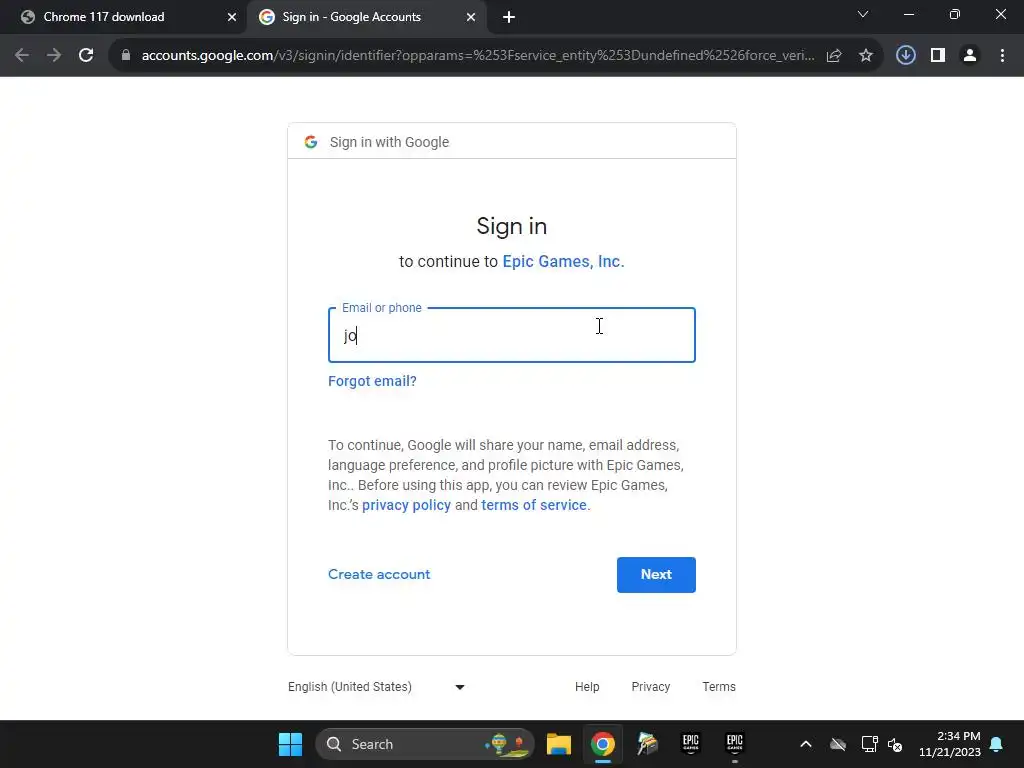This screenshot has width=1024, height=768.
Task: Open the privacy policy link
Action: point(406,505)
